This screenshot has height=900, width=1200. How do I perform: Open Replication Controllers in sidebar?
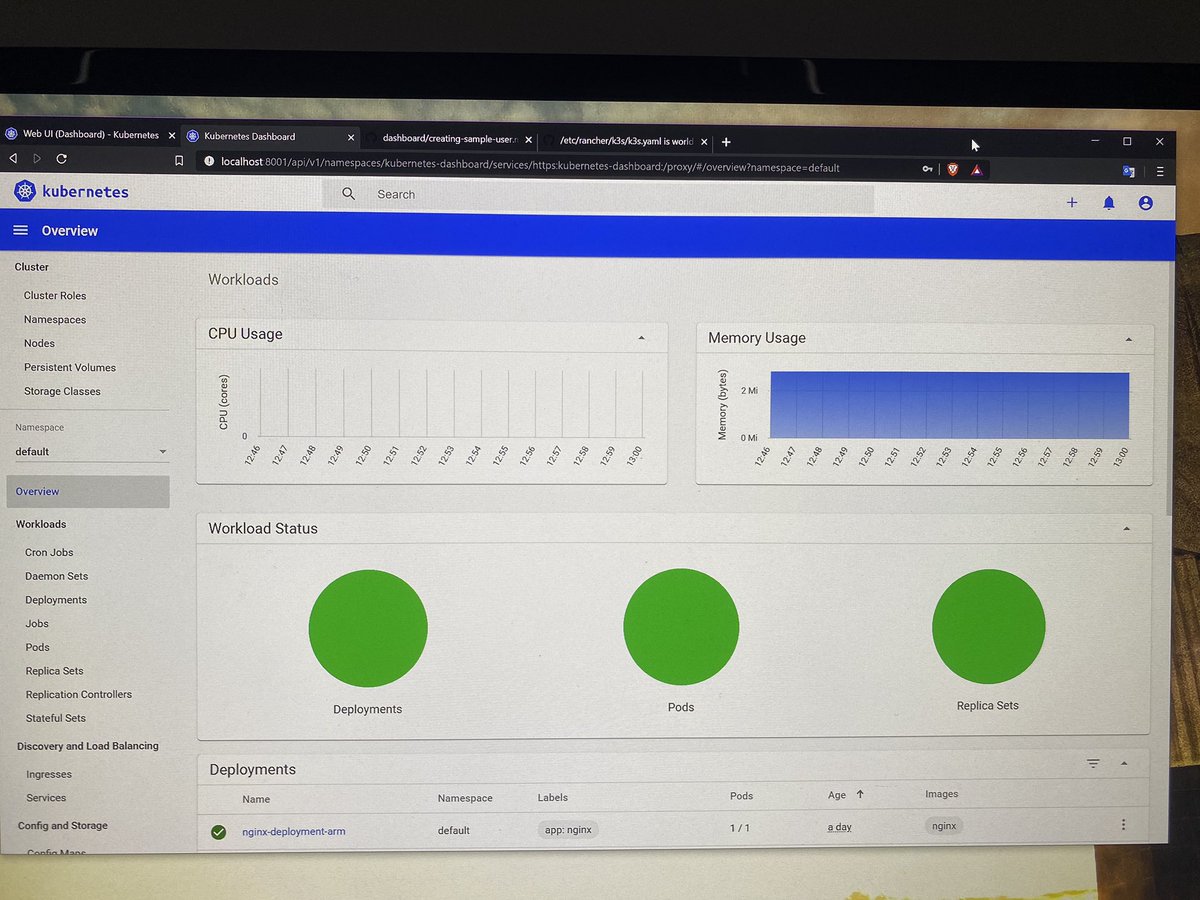[x=79, y=695]
